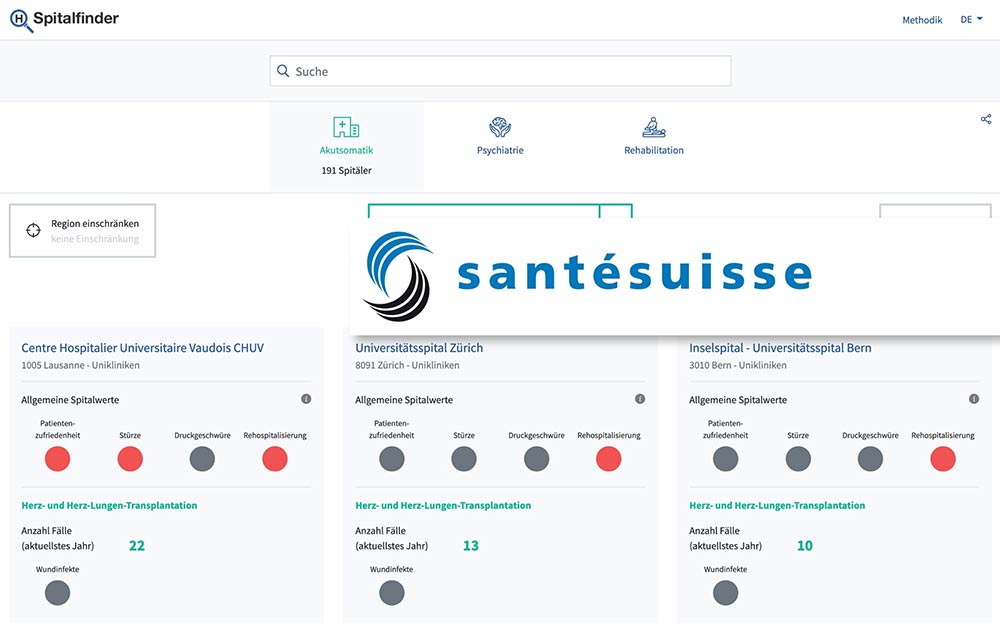This screenshot has width=1000, height=628.
Task: Open the Methodik page
Action: tap(922, 20)
